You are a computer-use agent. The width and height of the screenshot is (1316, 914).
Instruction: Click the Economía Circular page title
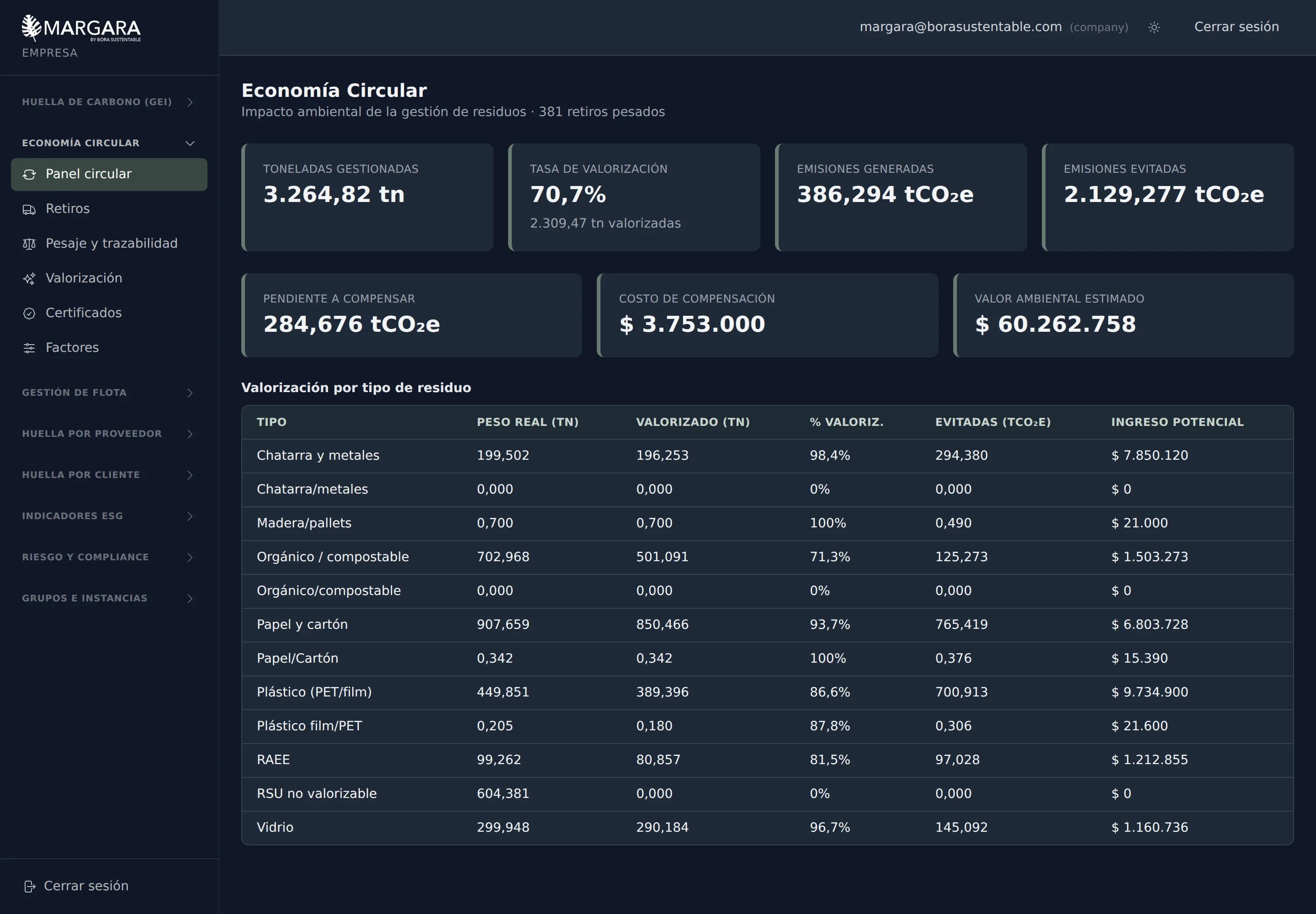click(x=334, y=90)
